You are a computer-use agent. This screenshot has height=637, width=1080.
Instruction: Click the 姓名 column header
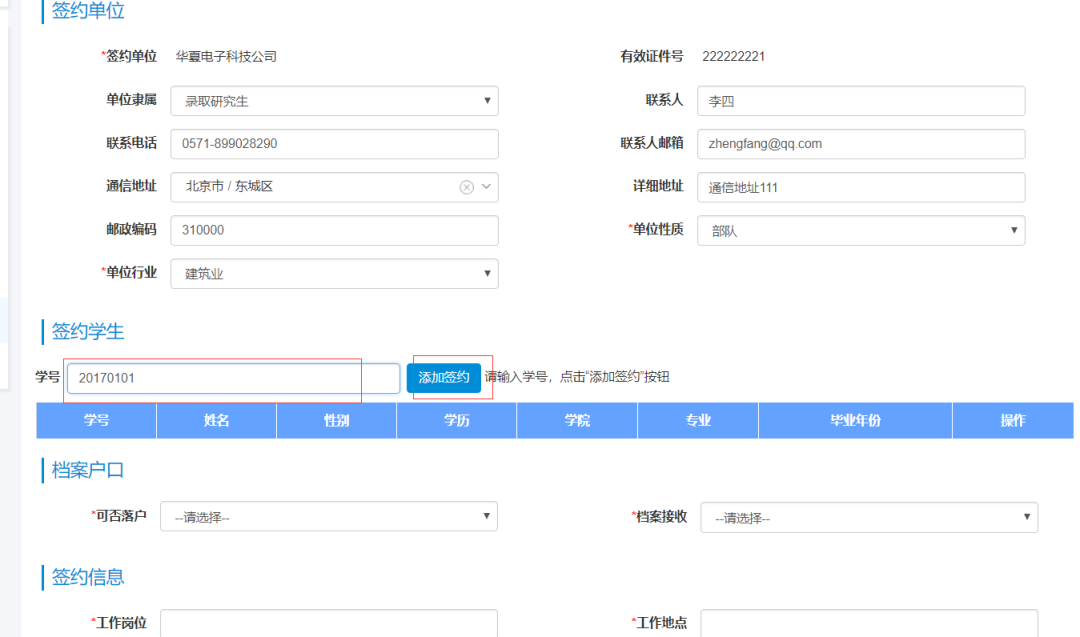(216, 421)
